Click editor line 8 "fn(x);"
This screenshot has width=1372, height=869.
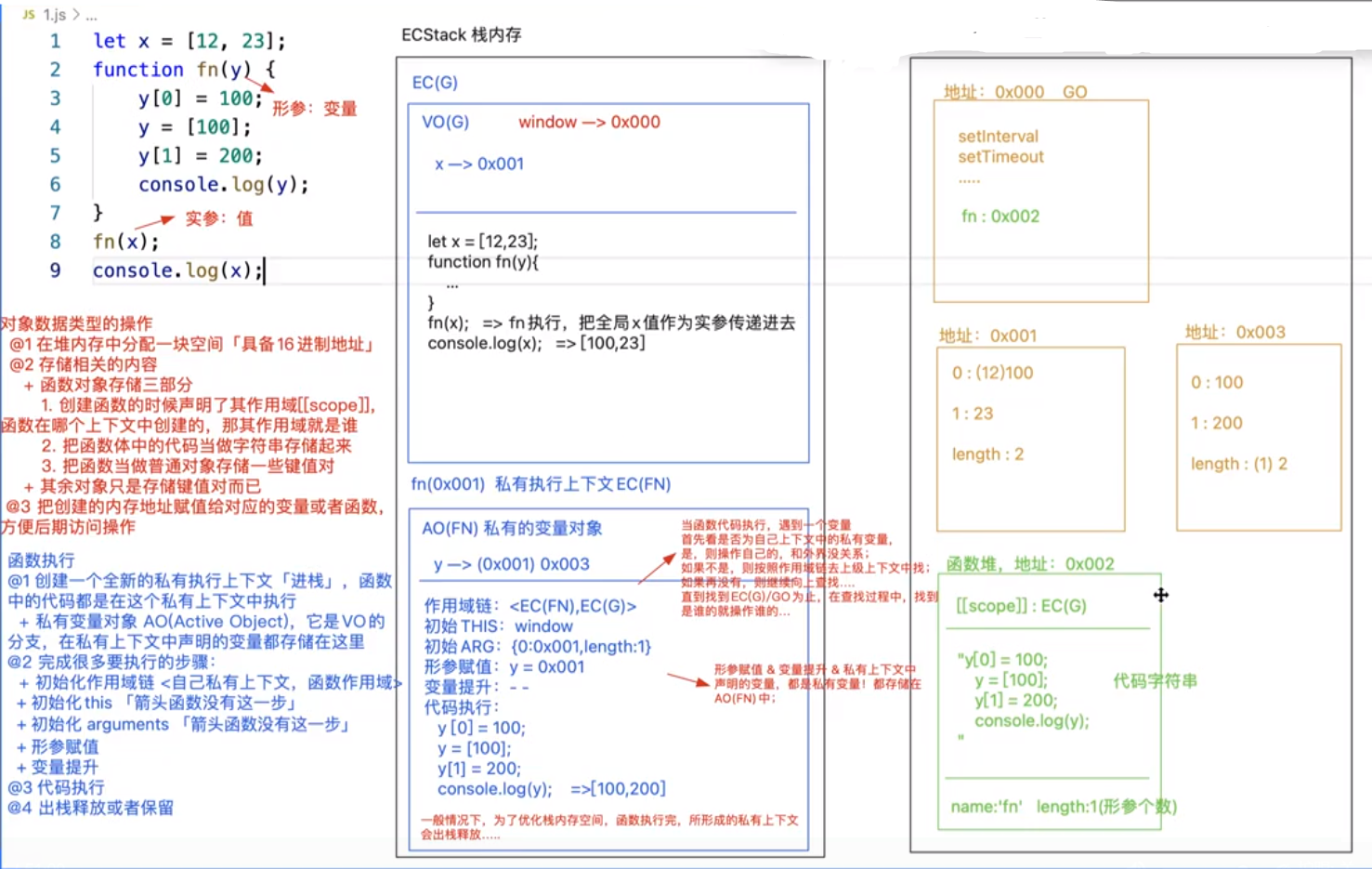pyautogui.click(x=125, y=242)
